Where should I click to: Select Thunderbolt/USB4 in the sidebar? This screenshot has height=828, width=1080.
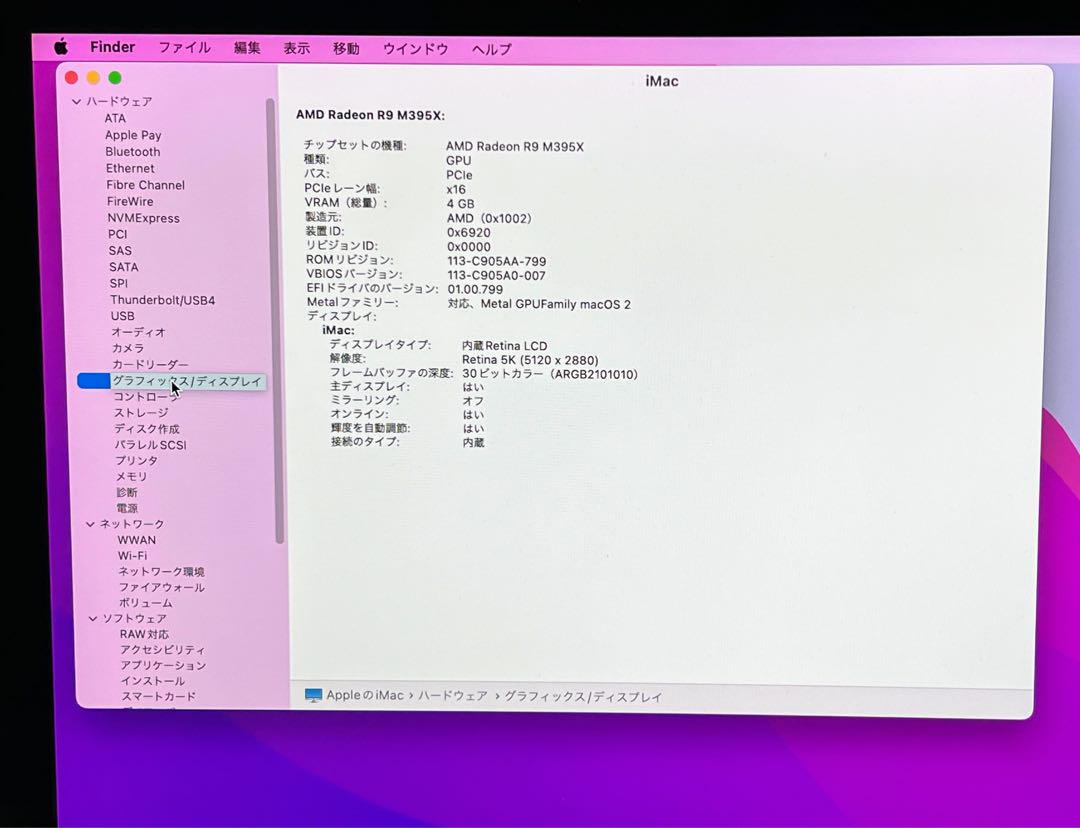click(x=163, y=300)
